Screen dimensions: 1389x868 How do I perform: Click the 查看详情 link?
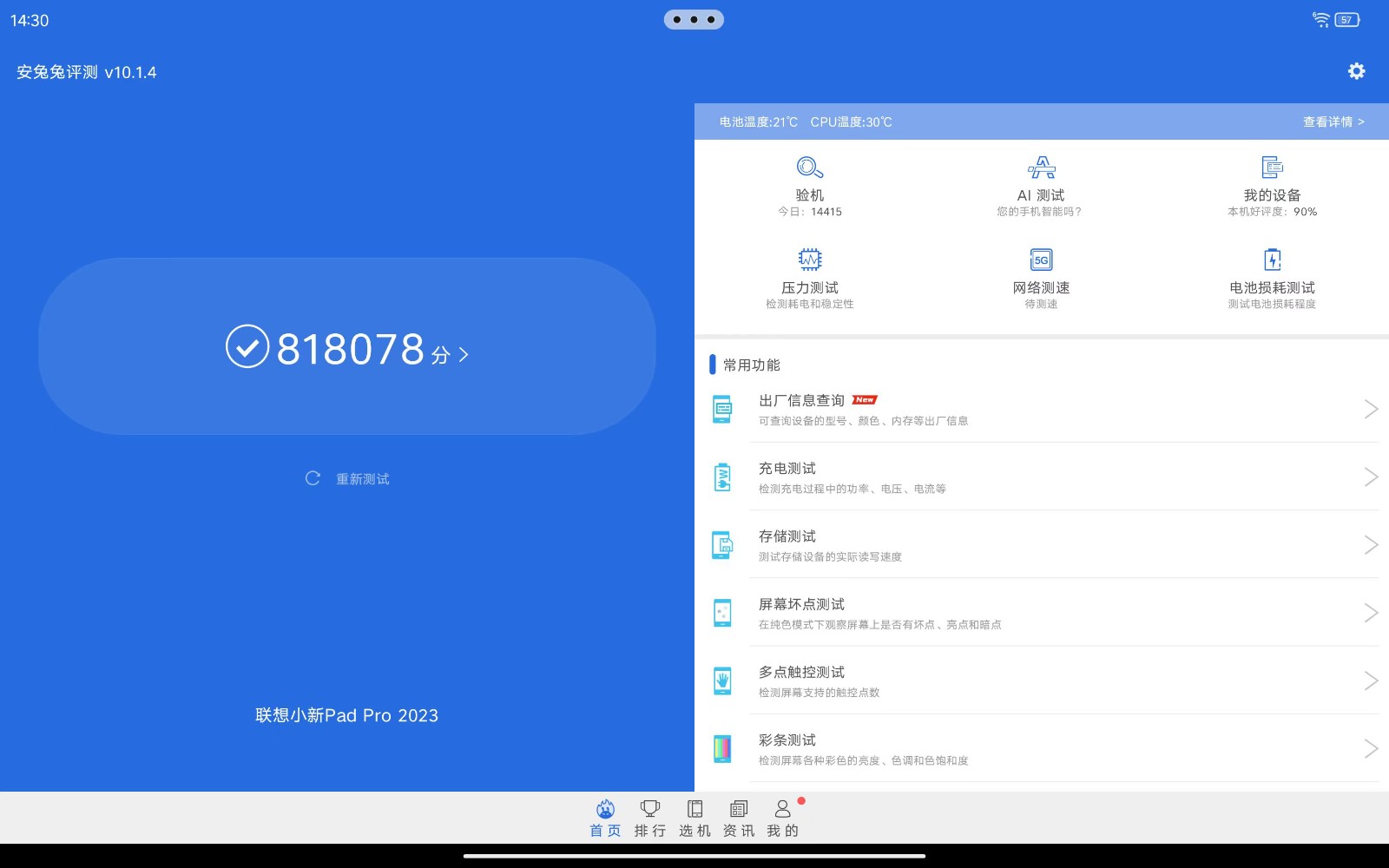(1333, 122)
